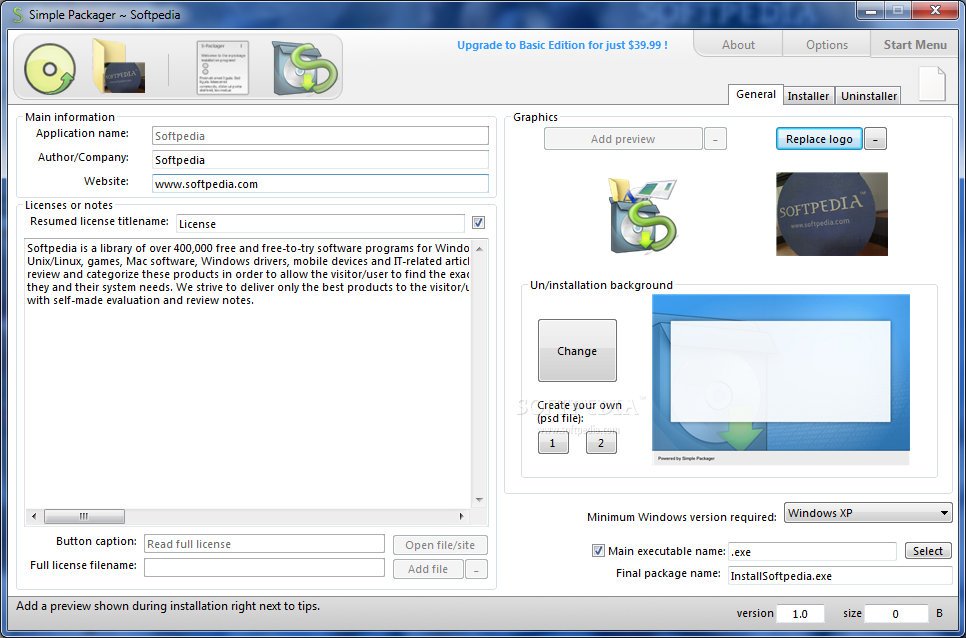Click the Application name field
Screen dimensions: 966x638
click(x=320, y=135)
